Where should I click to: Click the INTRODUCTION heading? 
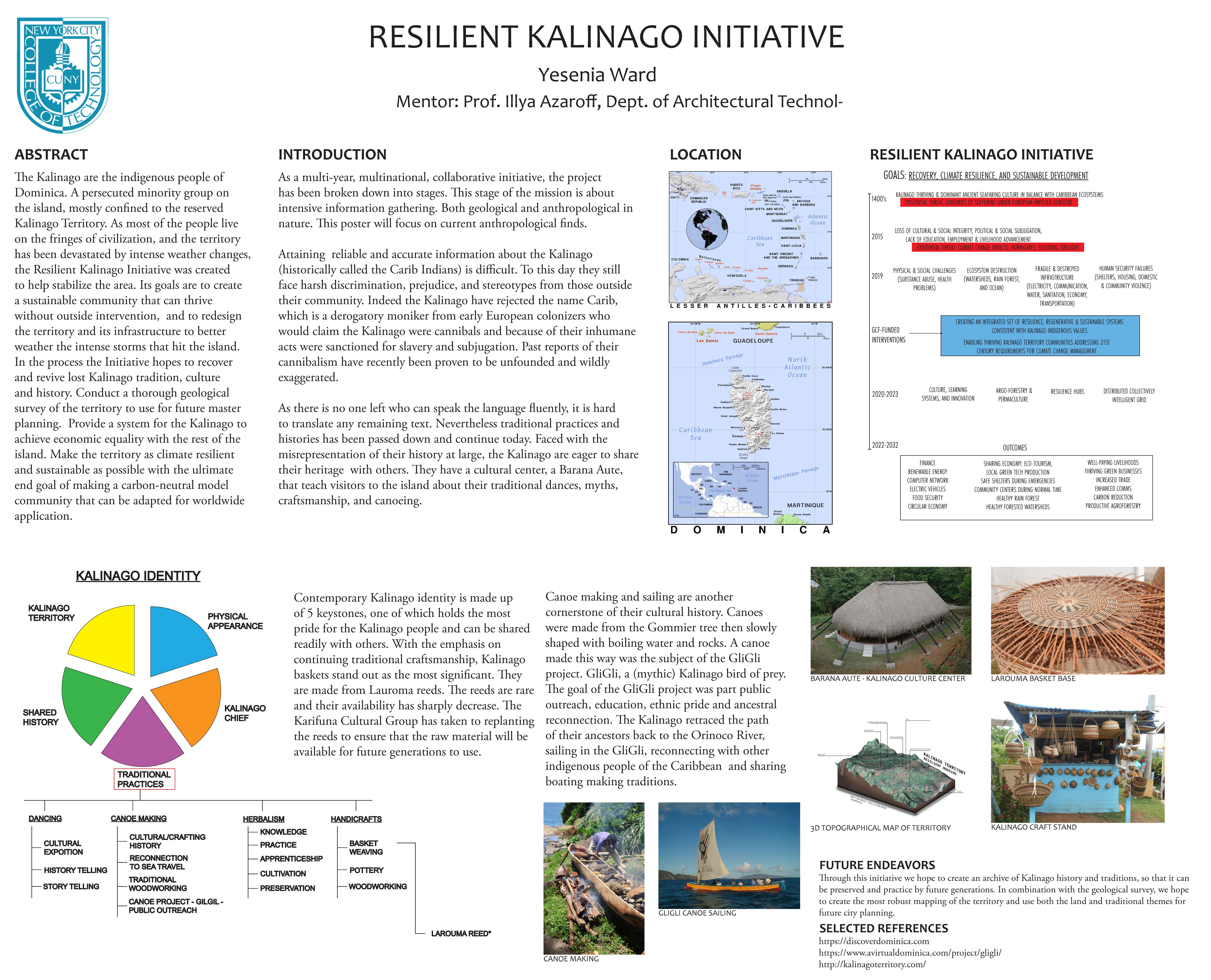pos(333,155)
